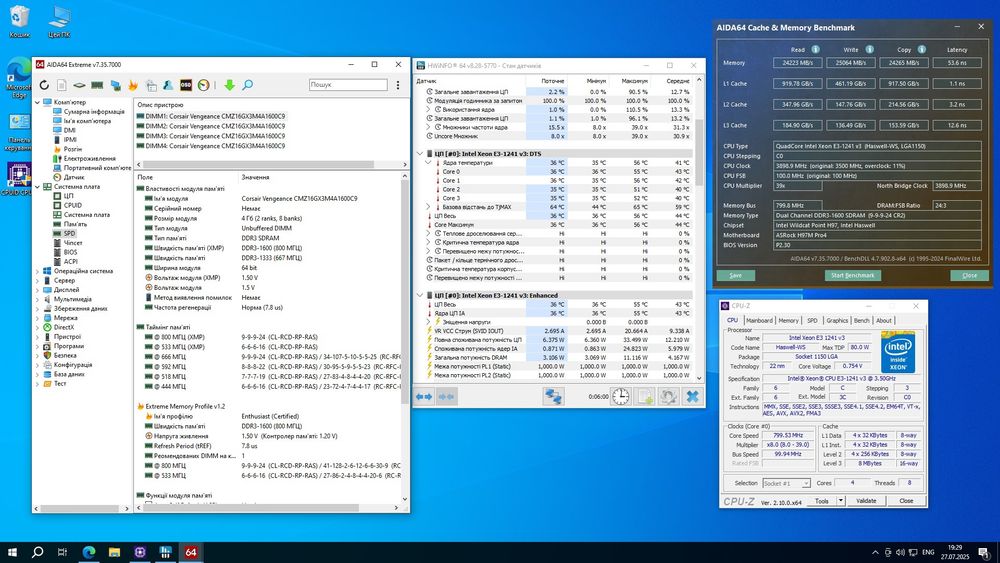The height and width of the screenshot is (563, 1000).
Task: Collapse HWiNFO Xeon E3-1241 v3 DTS group
Action: [420, 154]
